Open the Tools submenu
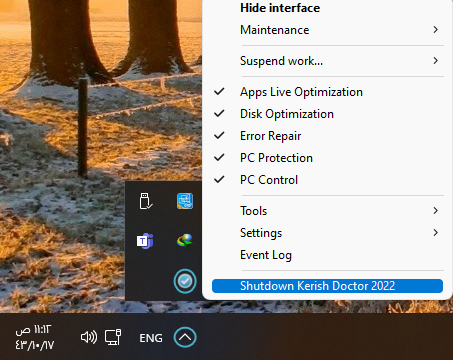This screenshot has width=453, height=360. tap(327, 211)
